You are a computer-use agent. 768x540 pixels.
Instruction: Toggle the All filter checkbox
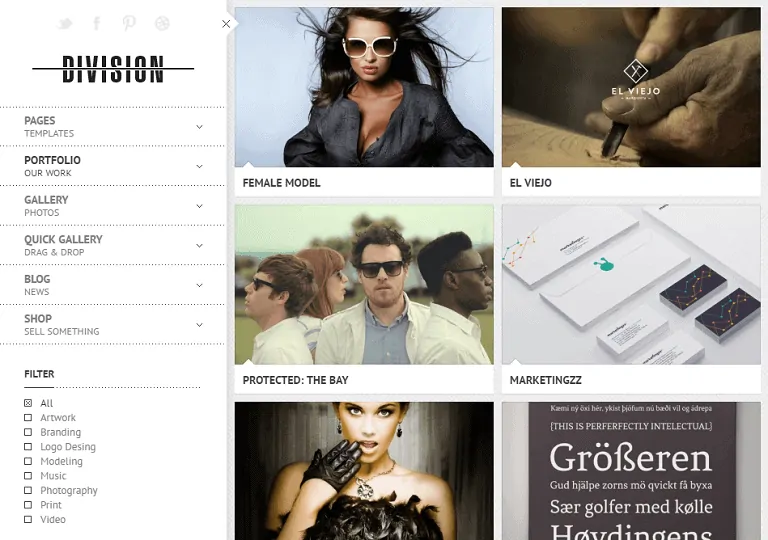tap(28, 403)
